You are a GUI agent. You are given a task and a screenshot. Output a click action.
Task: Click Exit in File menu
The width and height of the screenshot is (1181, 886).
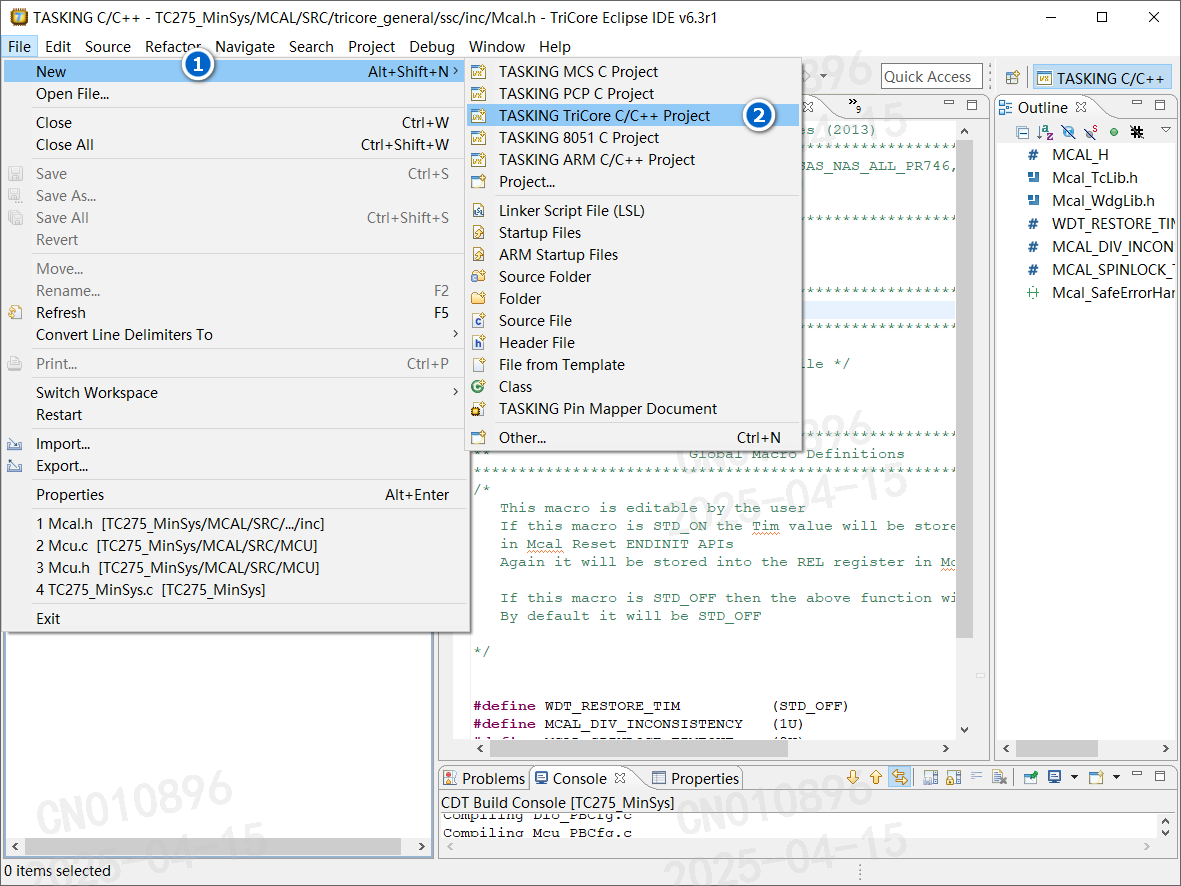point(235,619)
